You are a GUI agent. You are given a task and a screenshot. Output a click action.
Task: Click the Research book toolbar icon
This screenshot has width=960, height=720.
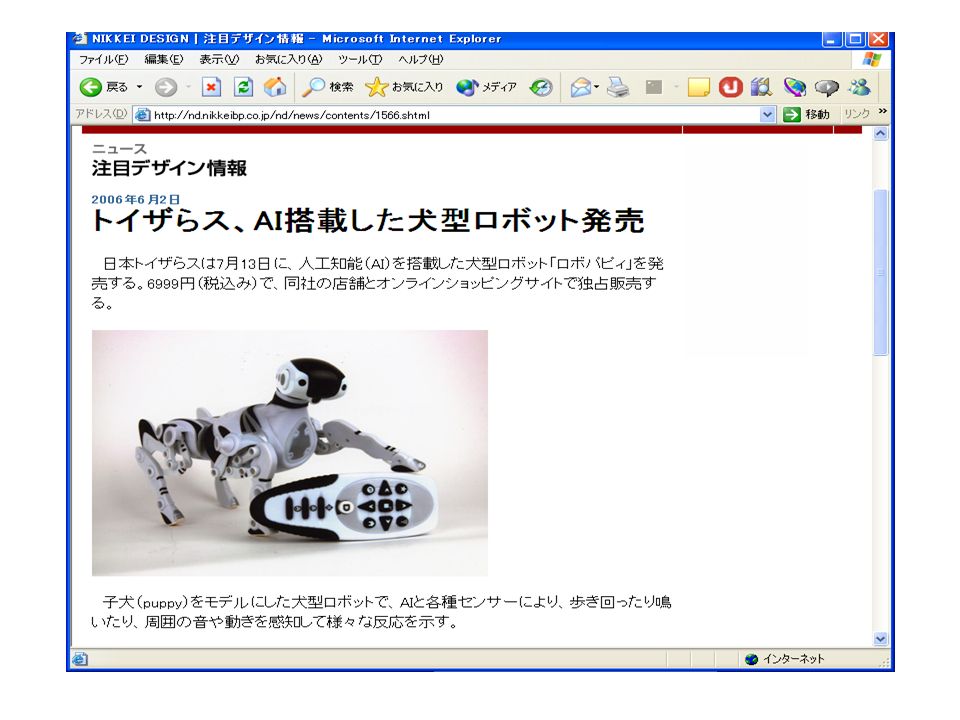point(761,87)
